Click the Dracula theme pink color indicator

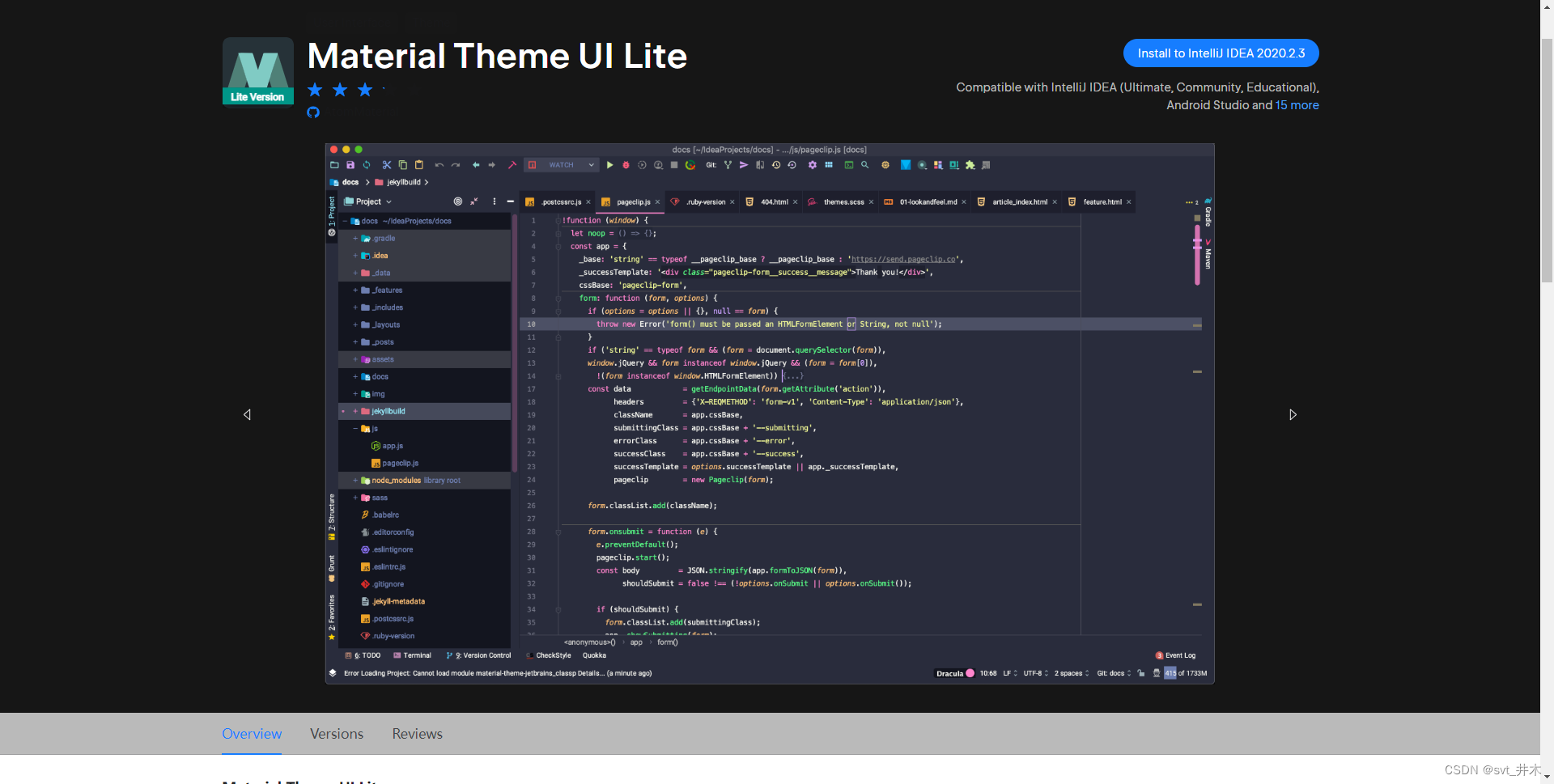(x=970, y=673)
